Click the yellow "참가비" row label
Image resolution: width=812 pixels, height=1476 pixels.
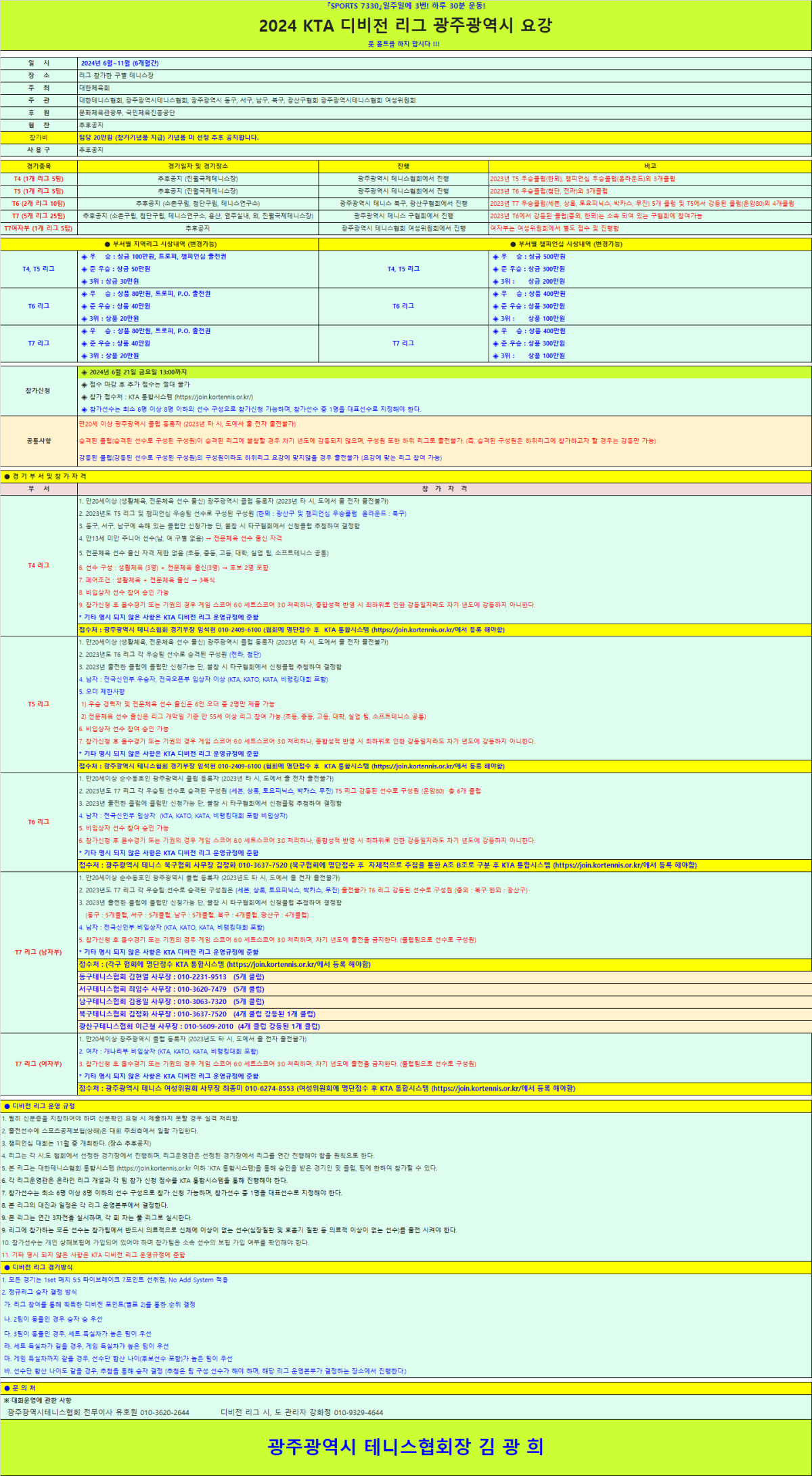[39, 137]
